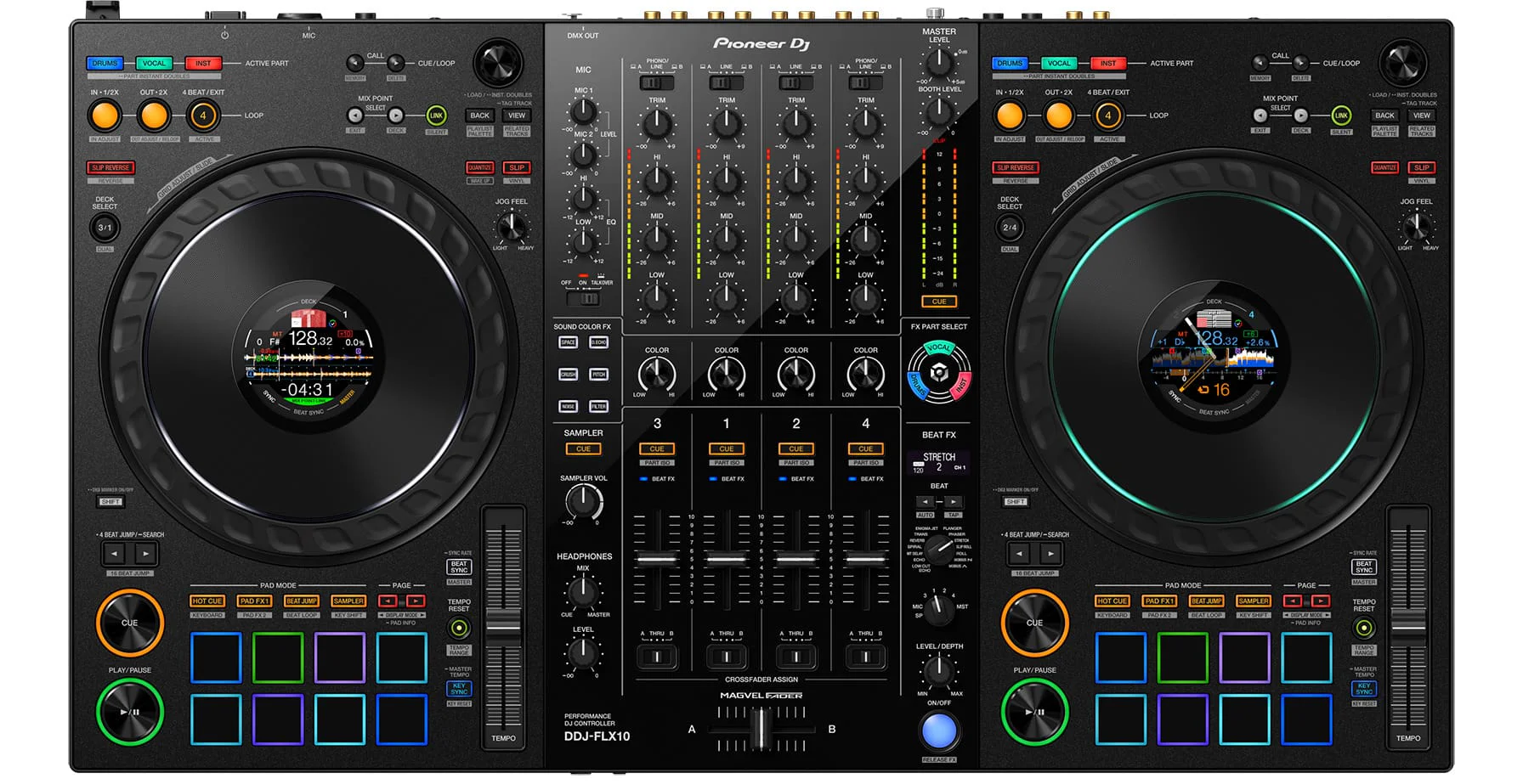Click the MAGVEL crossfader handle
This screenshot has width=1523, height=784.
[761, 729]
